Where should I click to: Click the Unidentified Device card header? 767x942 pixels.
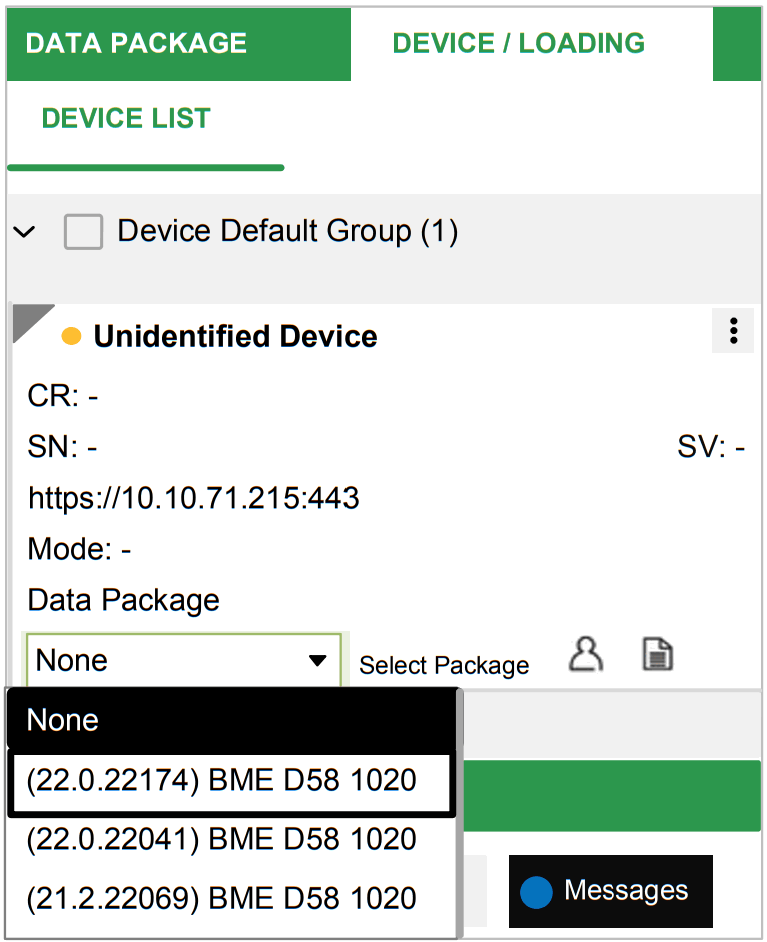(235, 337)
